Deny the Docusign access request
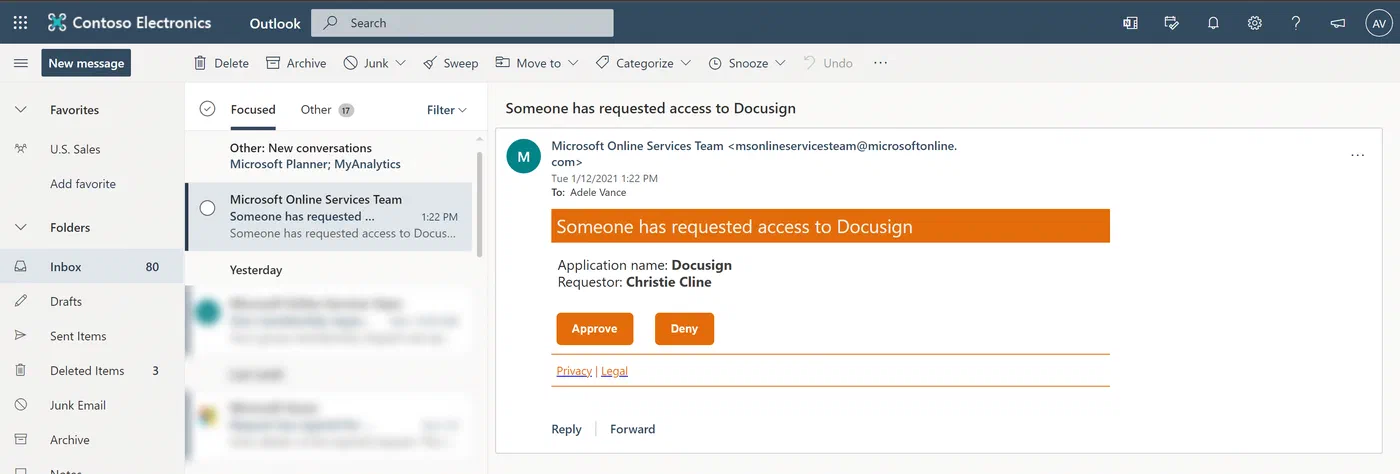Screen dimensions: 1400x474 [x=684, y=329]
